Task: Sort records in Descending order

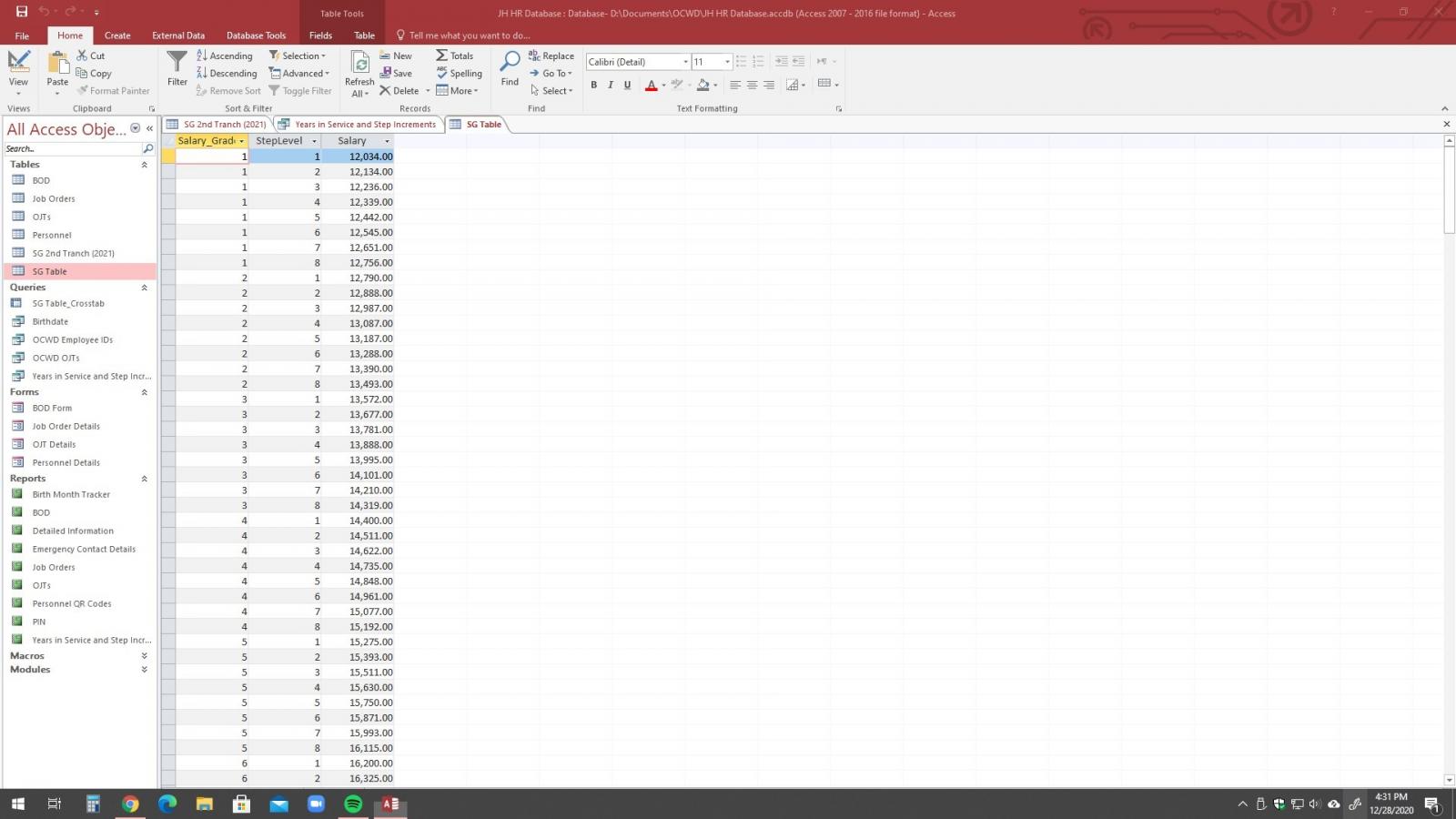Action: coord(227,73)
